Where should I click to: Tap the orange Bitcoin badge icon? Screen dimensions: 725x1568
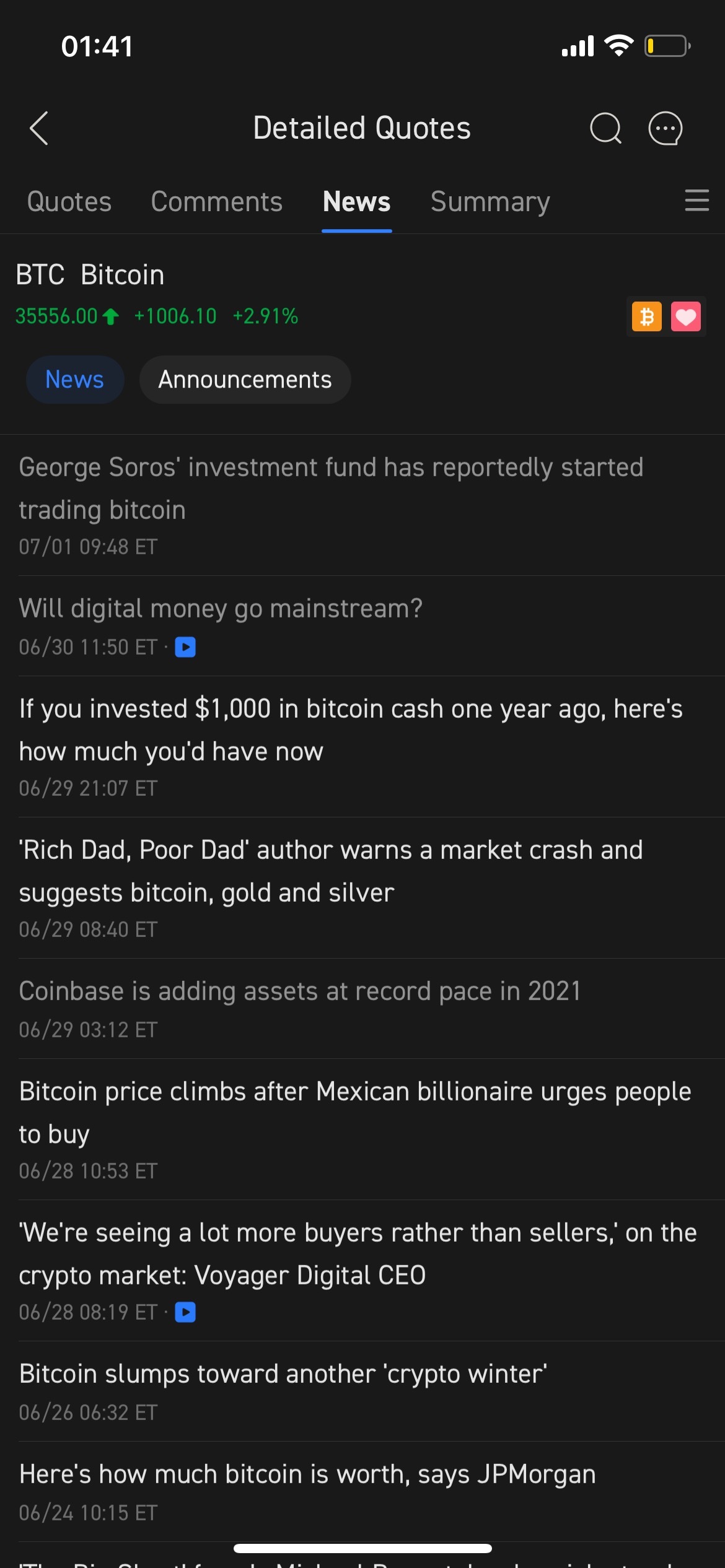coord(646,317)
